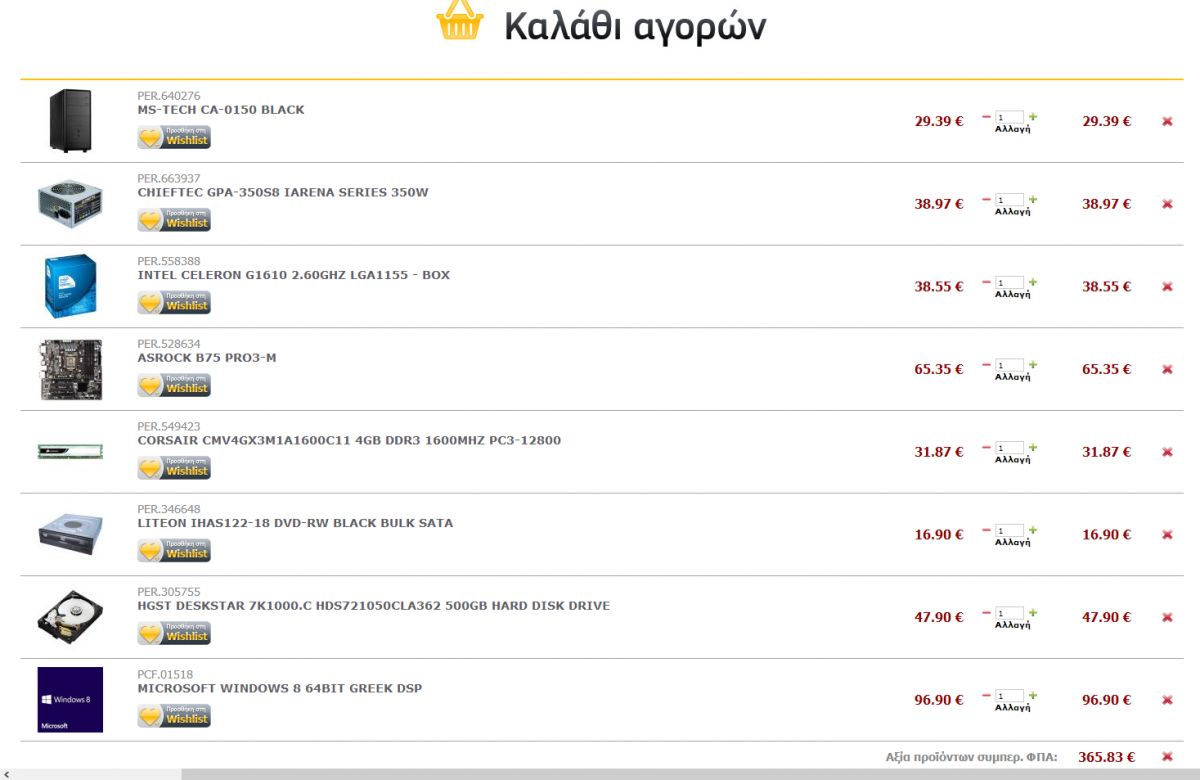Image resolution: width=1200 pixels, height=780 pixels.
Task: Decrease quantity of MICROSOFT WINDOWS 8
Action: click(986, 696)
